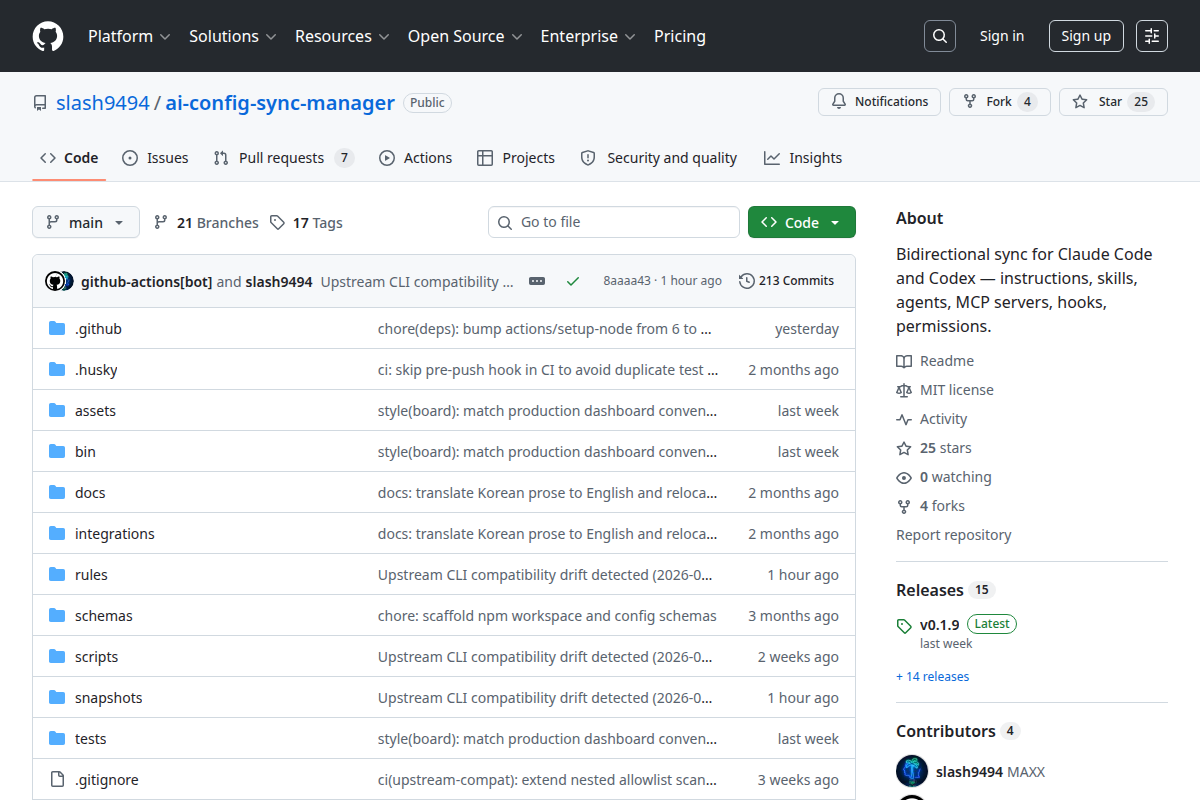Click the tests folder icon
Image resolution: width=1200 pixels, height=800 pixels.
tap(57, 739)
